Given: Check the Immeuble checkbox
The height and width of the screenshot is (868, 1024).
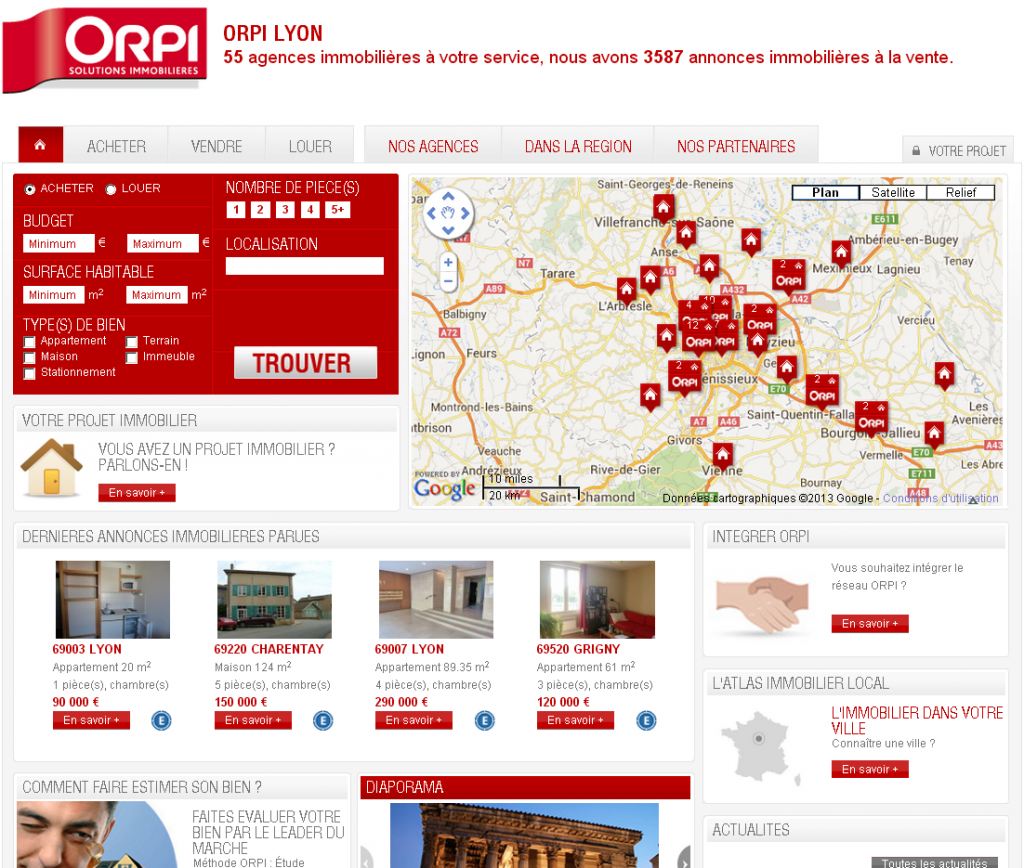Looking at the screenshot, I should tap(132, 357).
